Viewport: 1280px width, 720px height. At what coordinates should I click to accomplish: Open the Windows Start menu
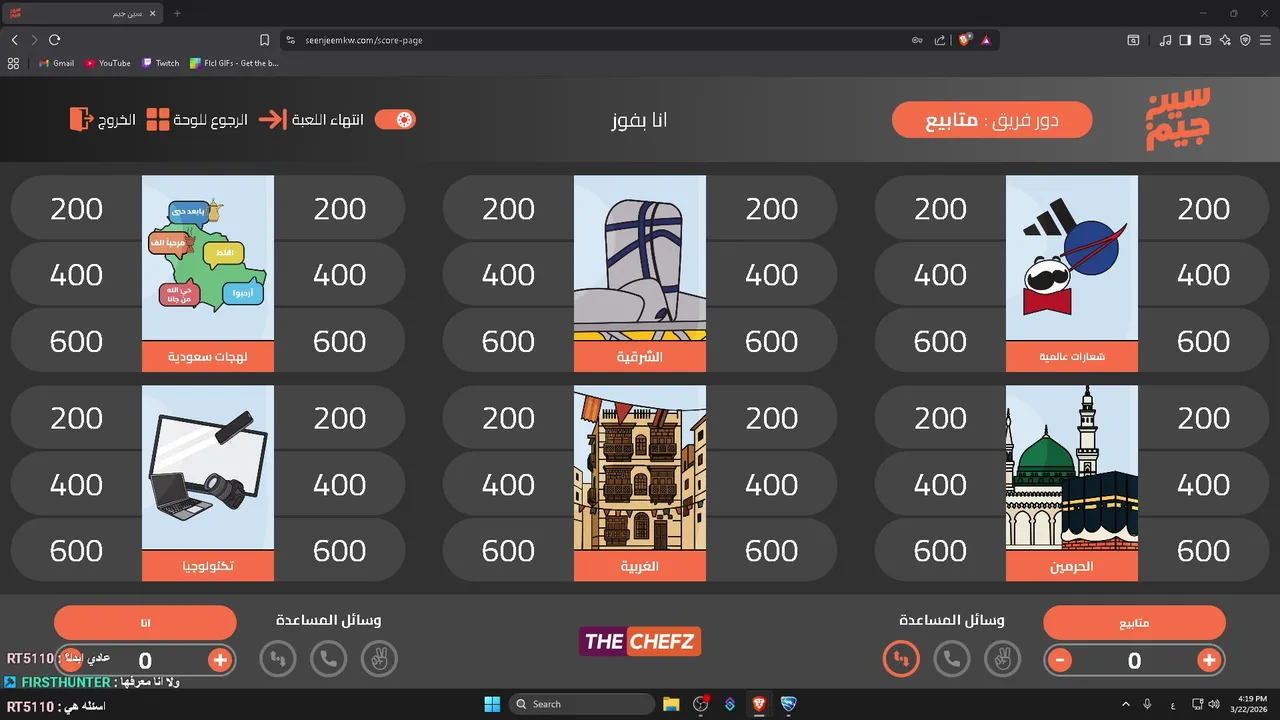pyautogui.click(x=492, y=704)
